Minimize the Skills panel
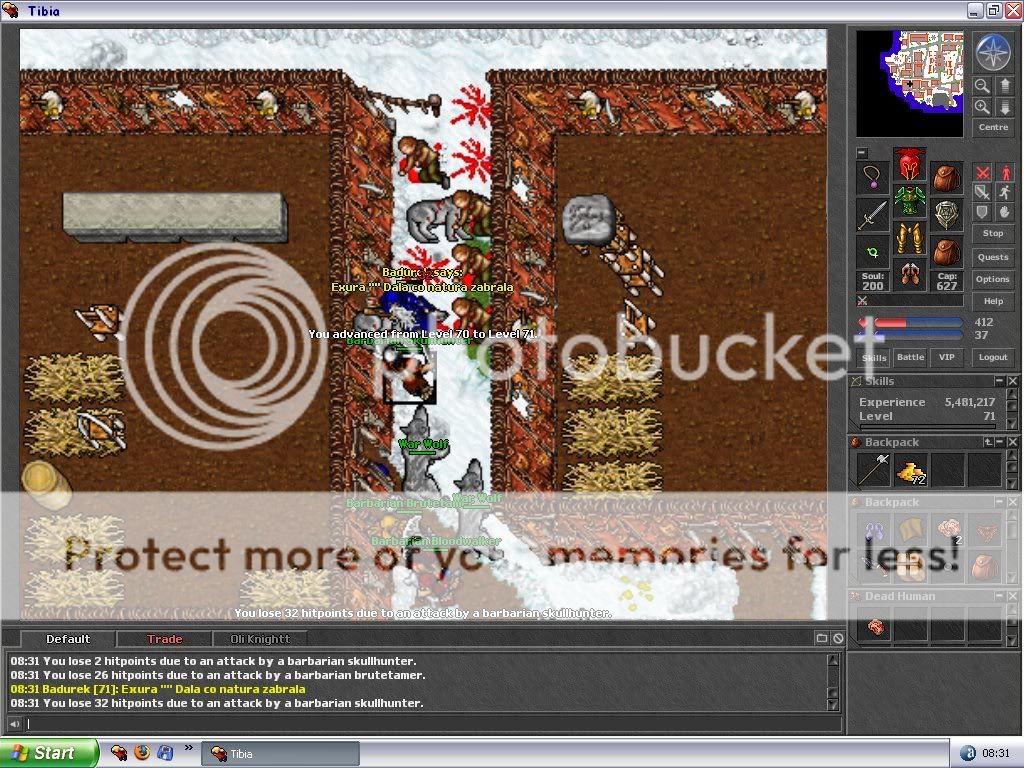The height and width of the screenshot is (768, 1024). (999, 381)
